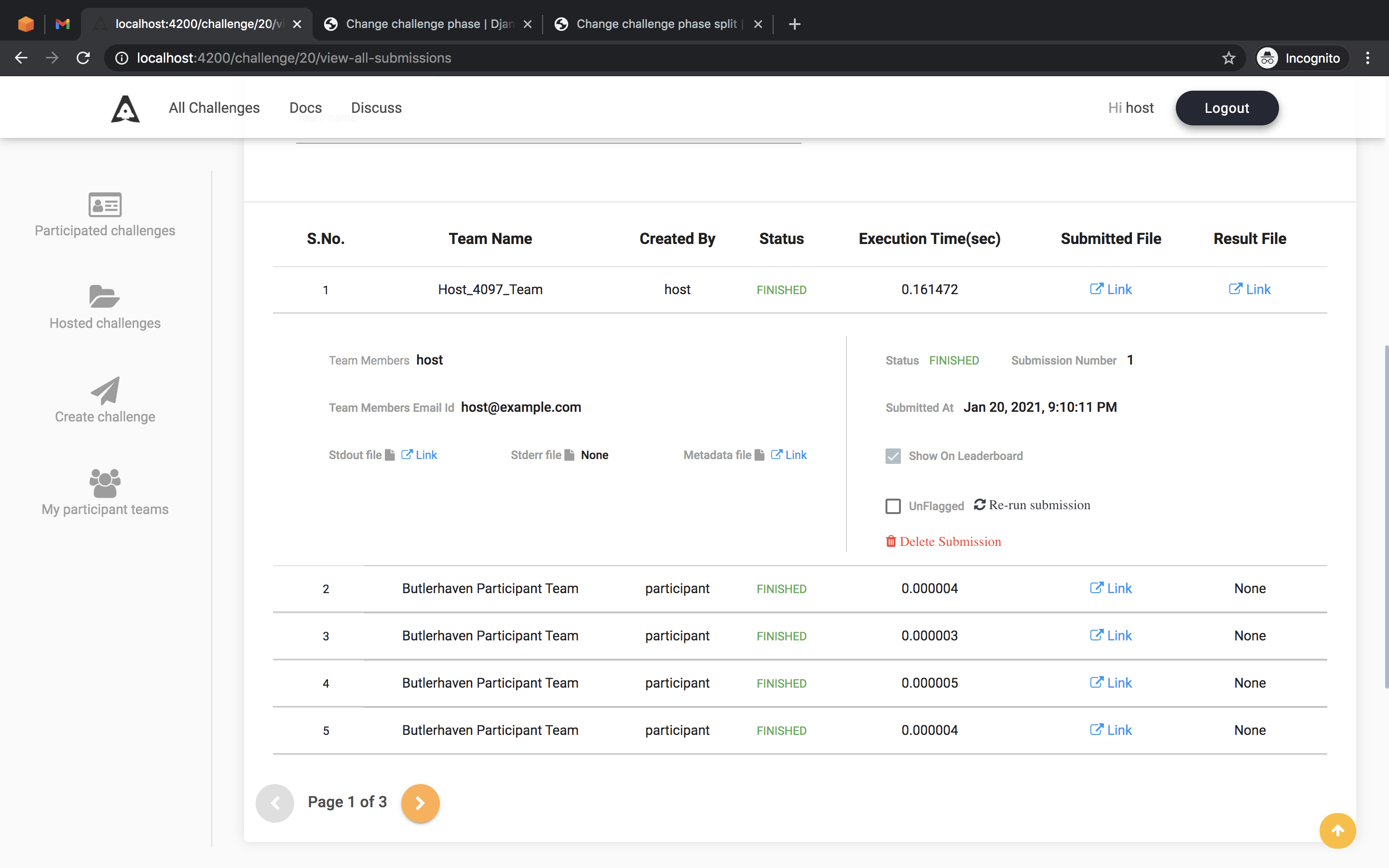Open Result File link for Host_4097_Team

1250,289
